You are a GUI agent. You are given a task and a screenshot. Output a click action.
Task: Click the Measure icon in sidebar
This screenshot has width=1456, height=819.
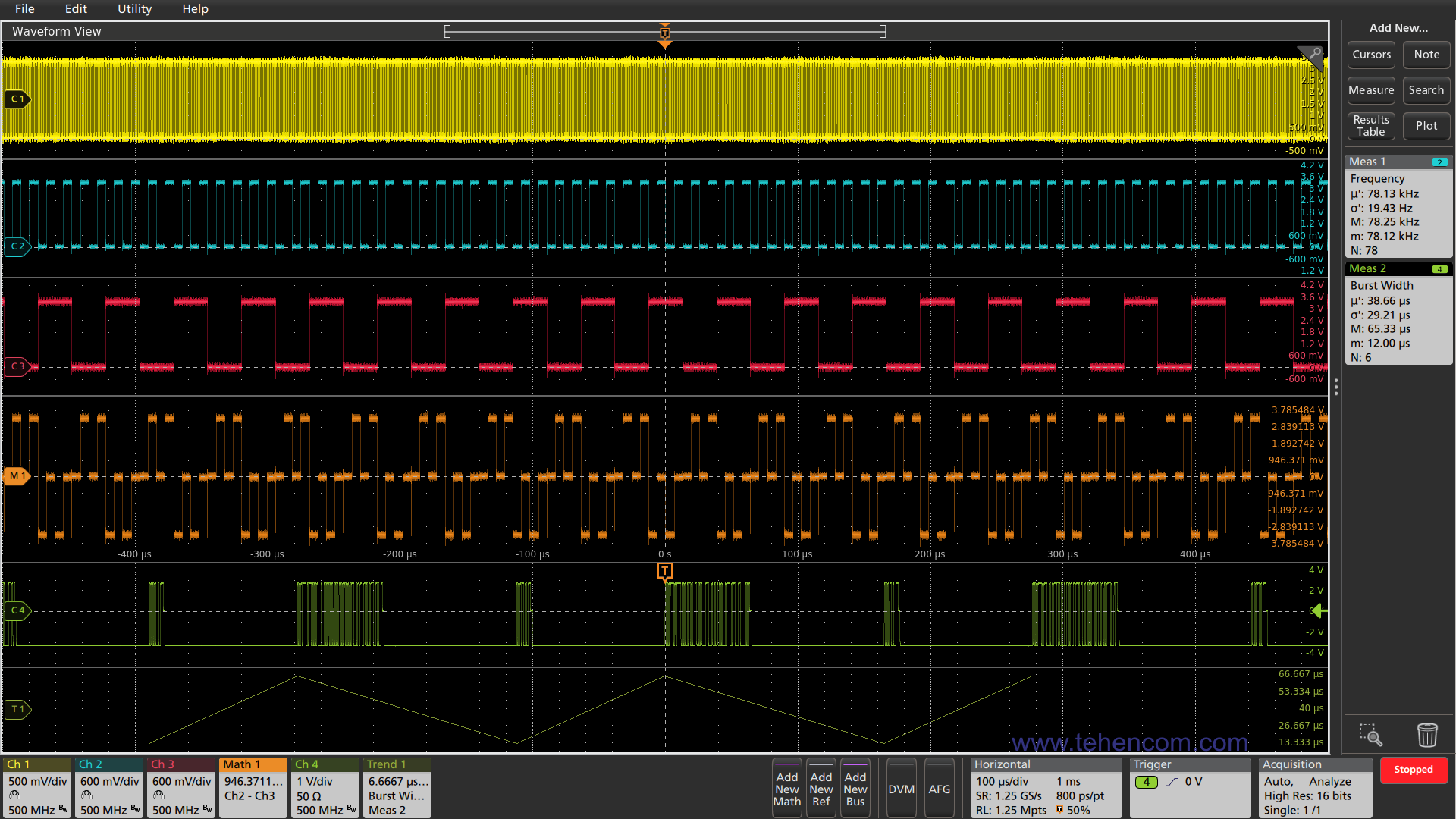point(1370,90)
